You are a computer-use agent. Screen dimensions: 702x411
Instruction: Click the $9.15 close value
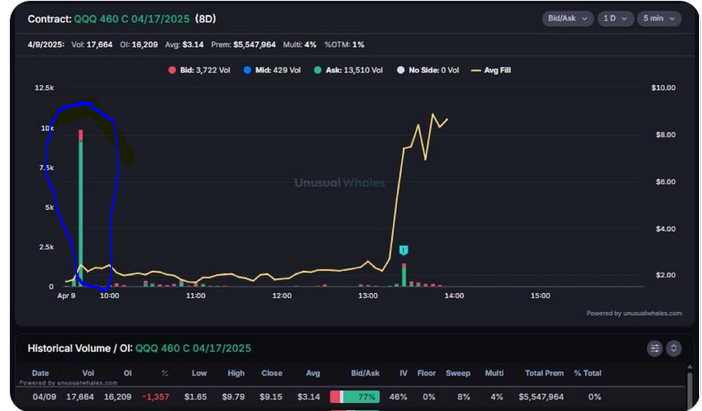(271, 397)
